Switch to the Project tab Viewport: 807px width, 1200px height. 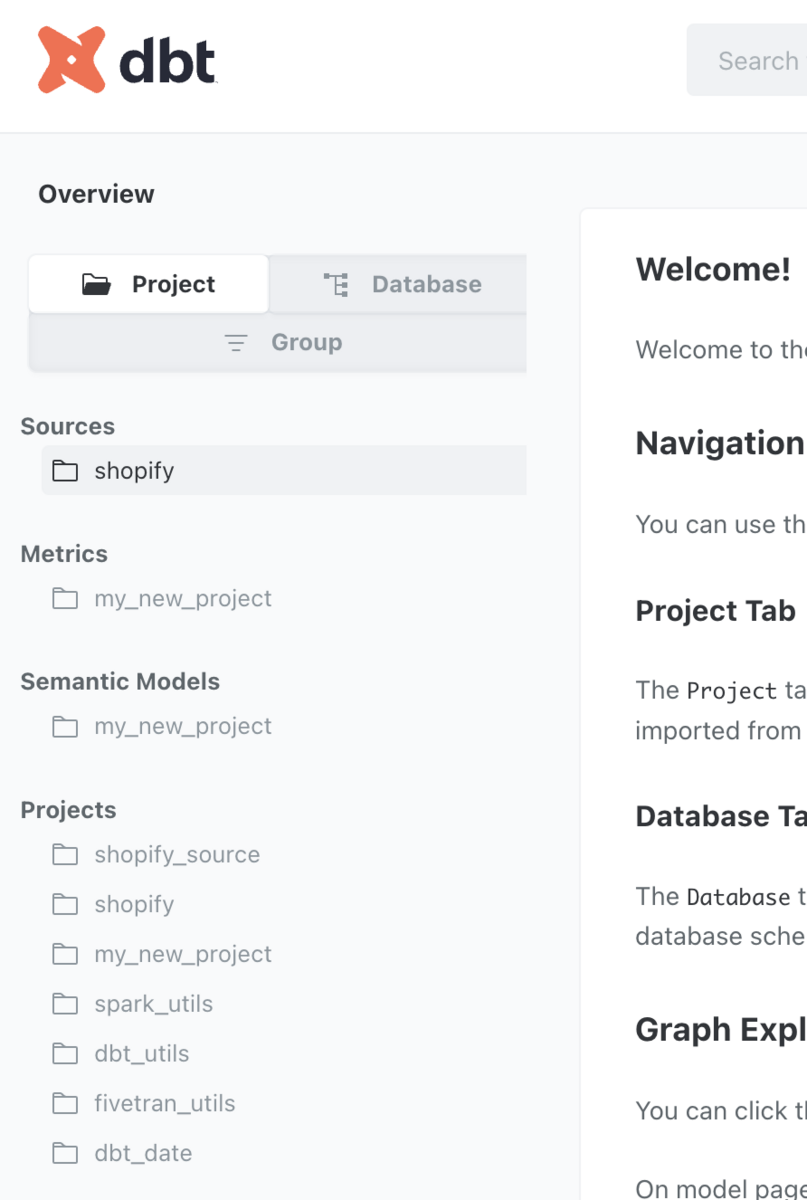[x=149, y=285]
